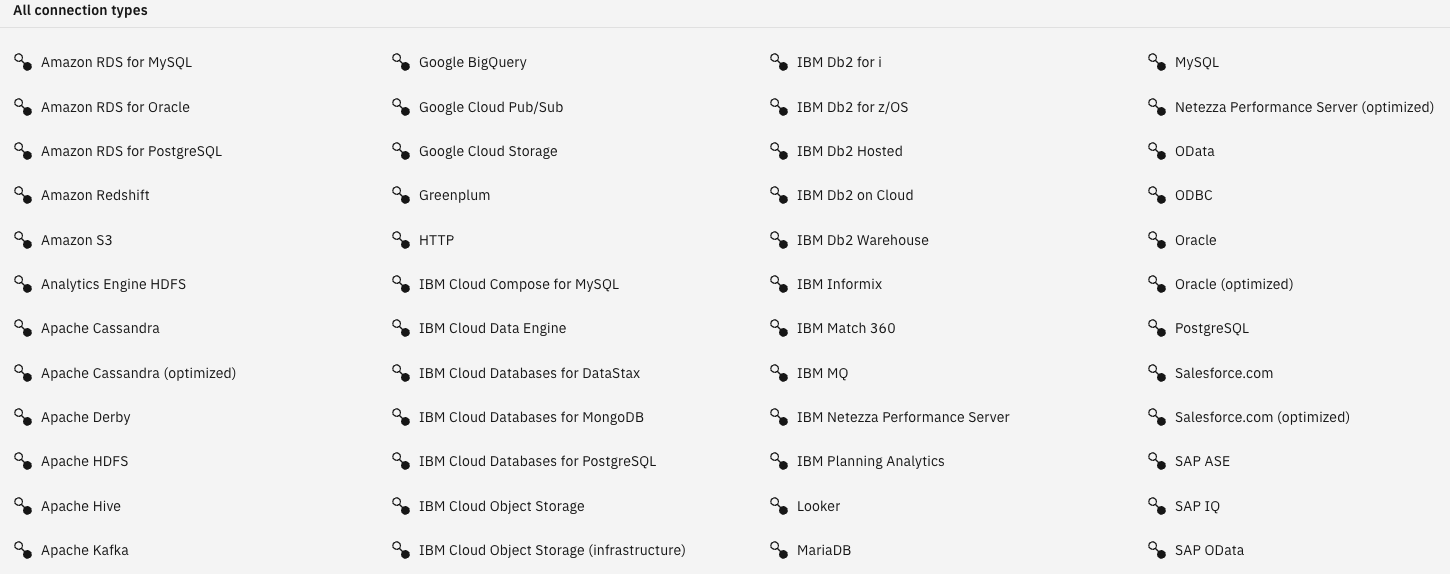This screenshot has width=1450, height=574.
Task: Click the connector icon beside OData
Action: click(x=1157, y=151)
